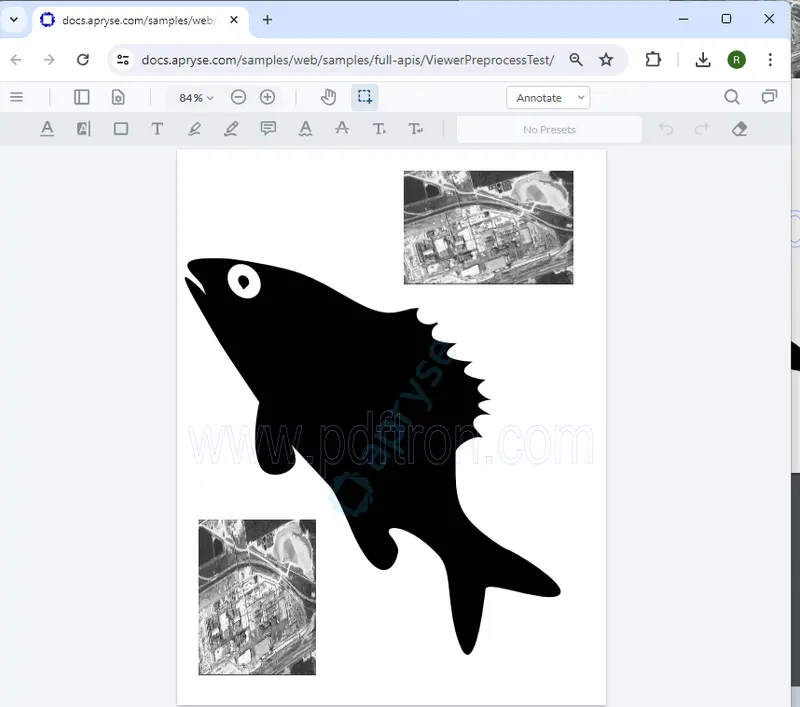Select the Rectangle annotation tool
The image size is (800, 707).
coord(121,128)
